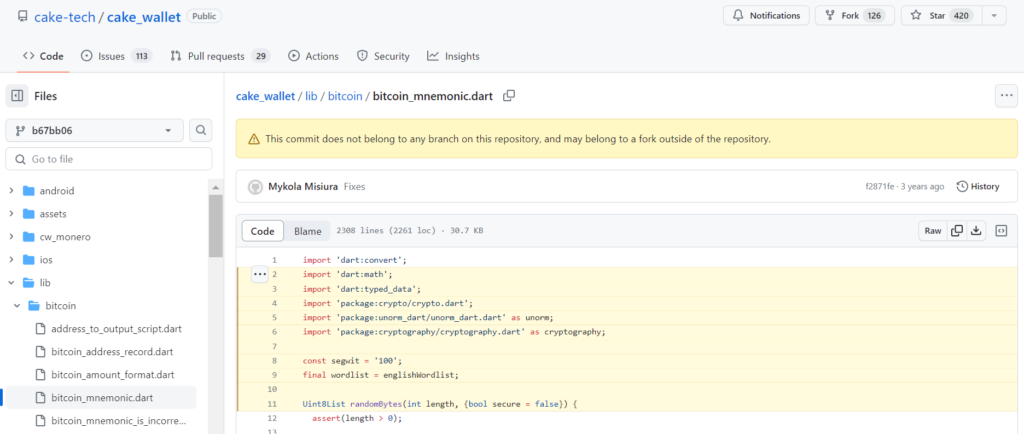Click the Mykola Misiura avatar icon
Image resolution: width=1024 pixels, height=434 pixels.
point(255,187)
